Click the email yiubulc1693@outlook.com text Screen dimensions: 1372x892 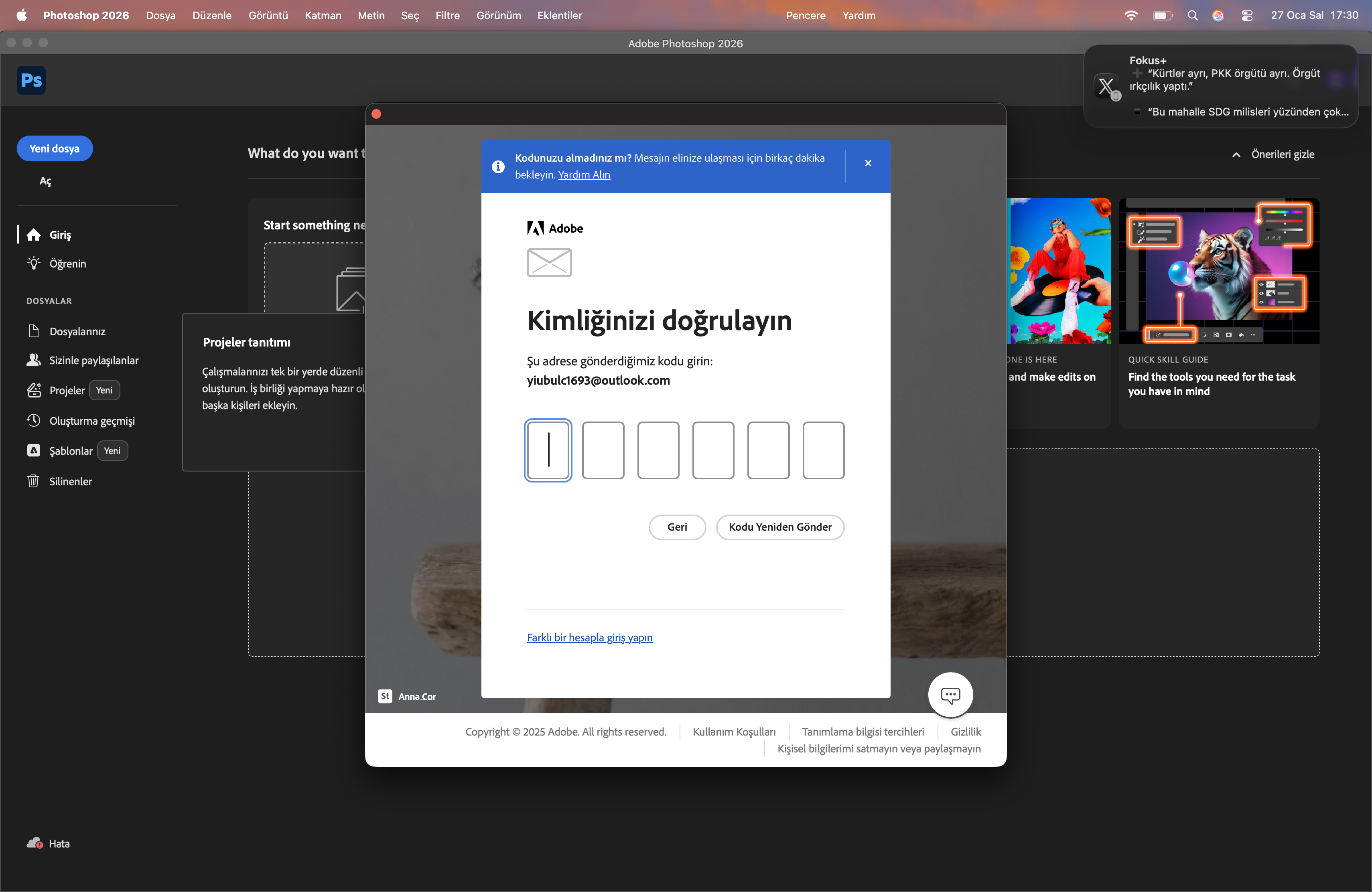(599, 380)
